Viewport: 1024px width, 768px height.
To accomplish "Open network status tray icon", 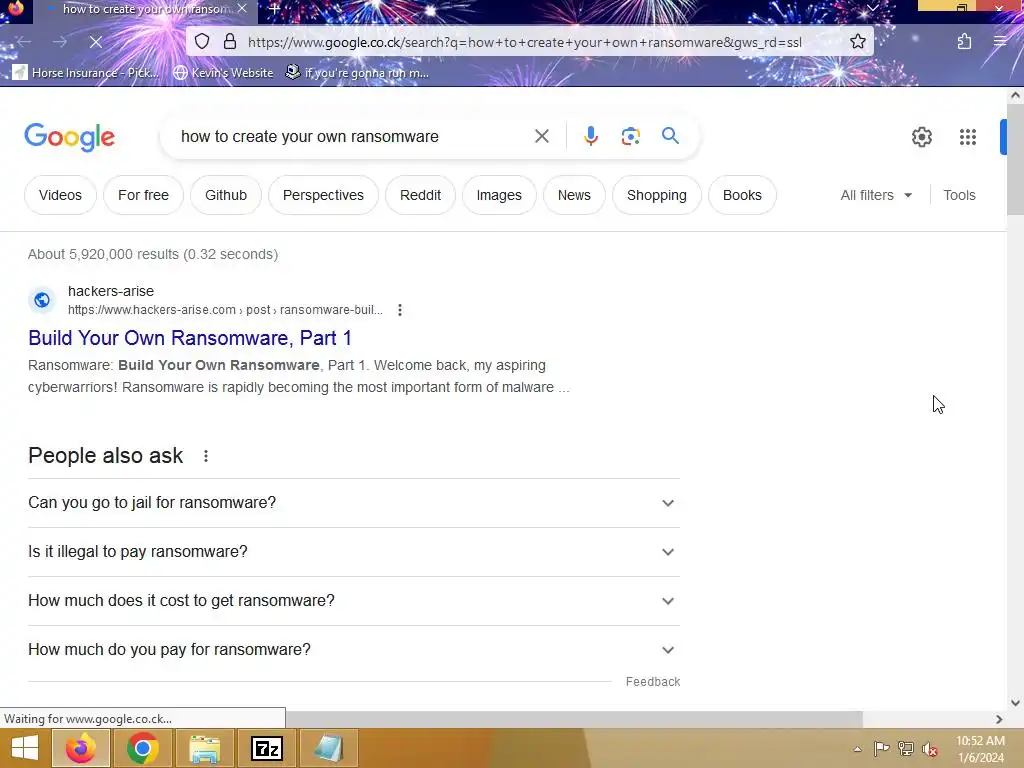I will pyautogui.click(x=906, y=749).
